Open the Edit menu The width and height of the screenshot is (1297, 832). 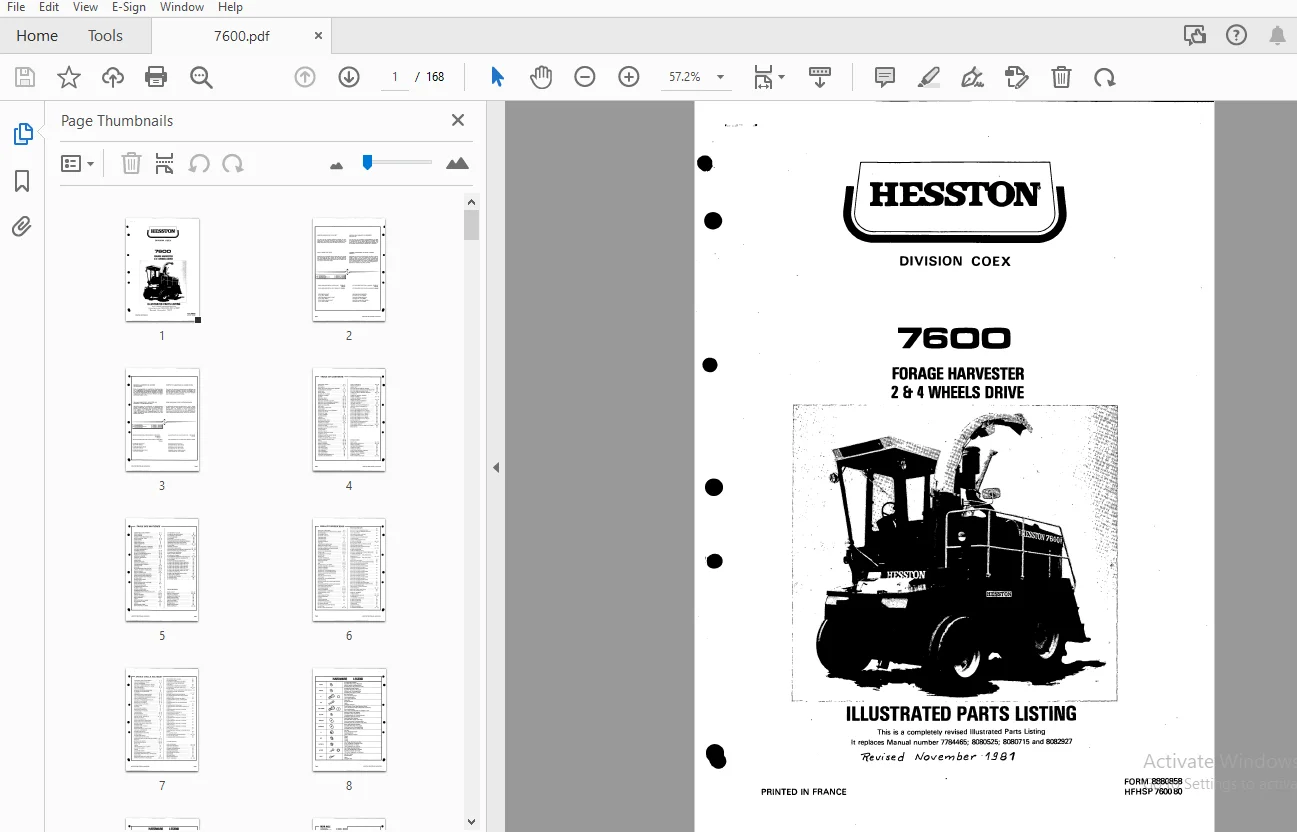pyautogui.click(x=49, y=7)
